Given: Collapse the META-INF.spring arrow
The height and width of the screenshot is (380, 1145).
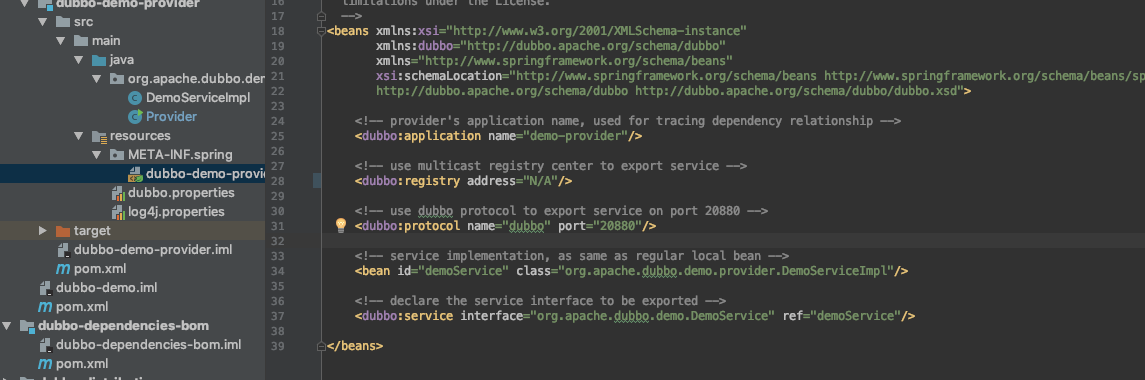Looking at the screenshot, I should click(96, 155).
